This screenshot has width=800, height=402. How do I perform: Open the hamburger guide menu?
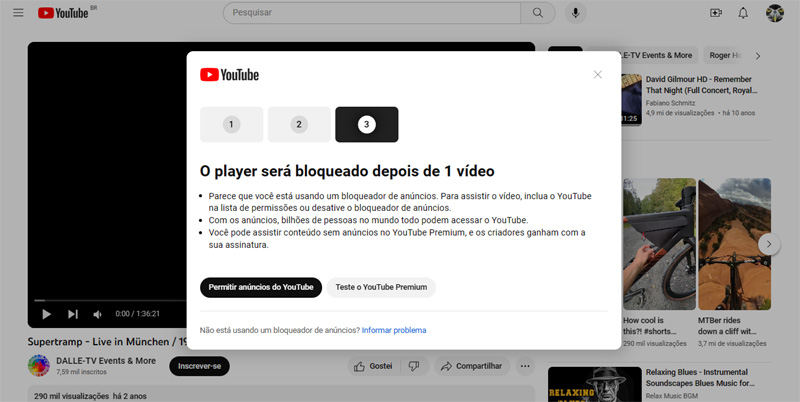pos(18,13)
